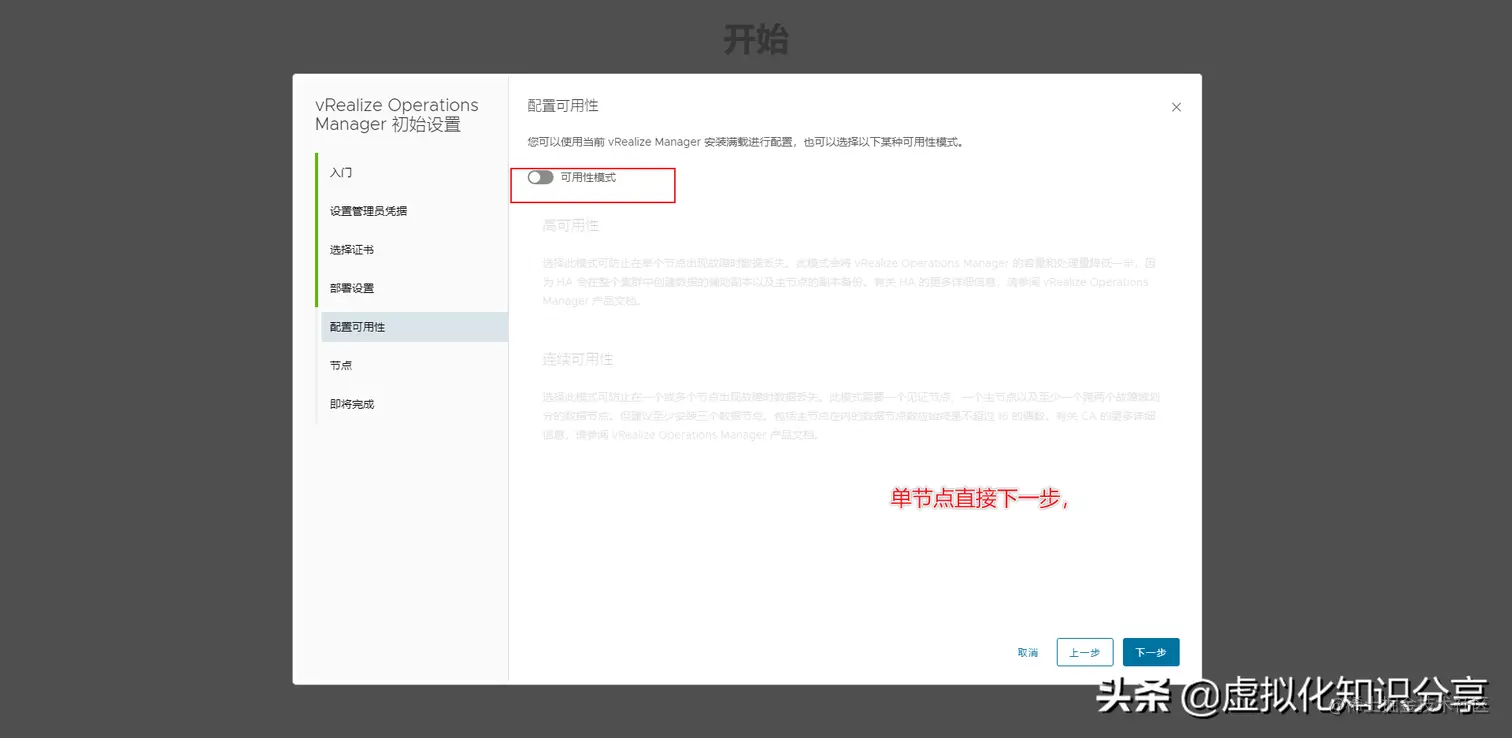1512x738 pixels.
Task: Navigate to 选择证书 step
Action: click(352, 249)
